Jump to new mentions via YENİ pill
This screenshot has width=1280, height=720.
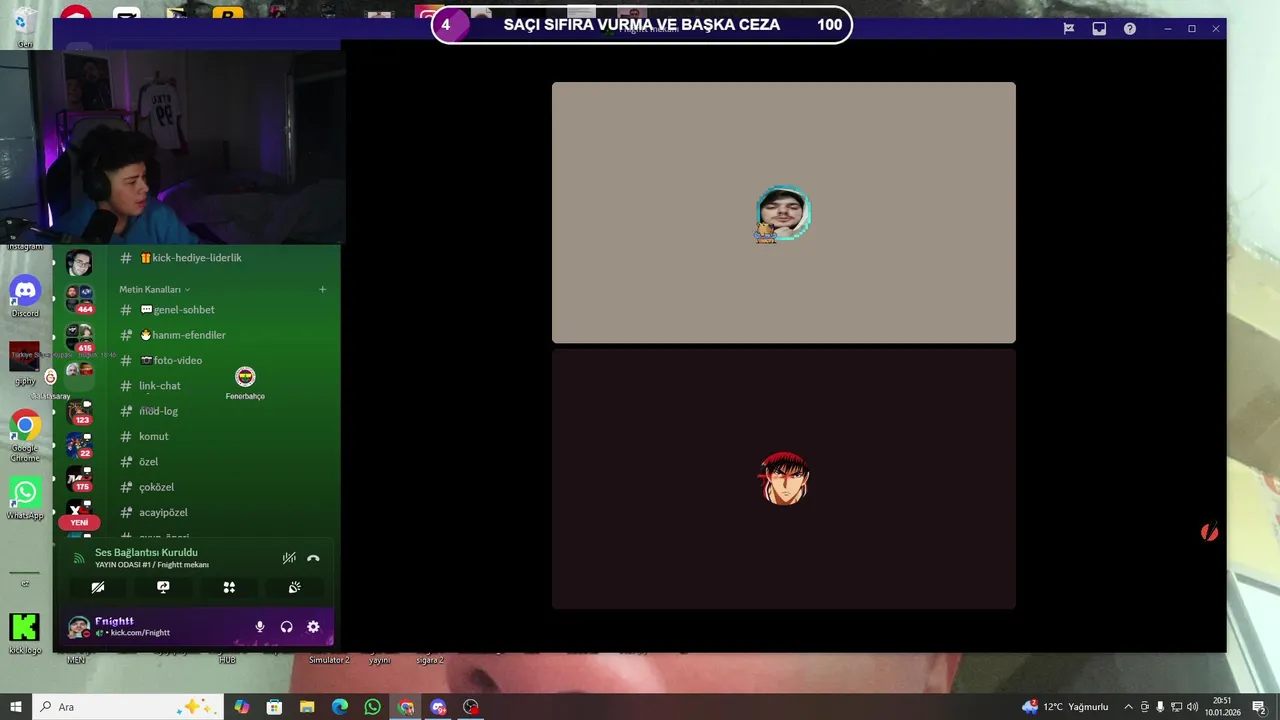[x=79, y=522]
